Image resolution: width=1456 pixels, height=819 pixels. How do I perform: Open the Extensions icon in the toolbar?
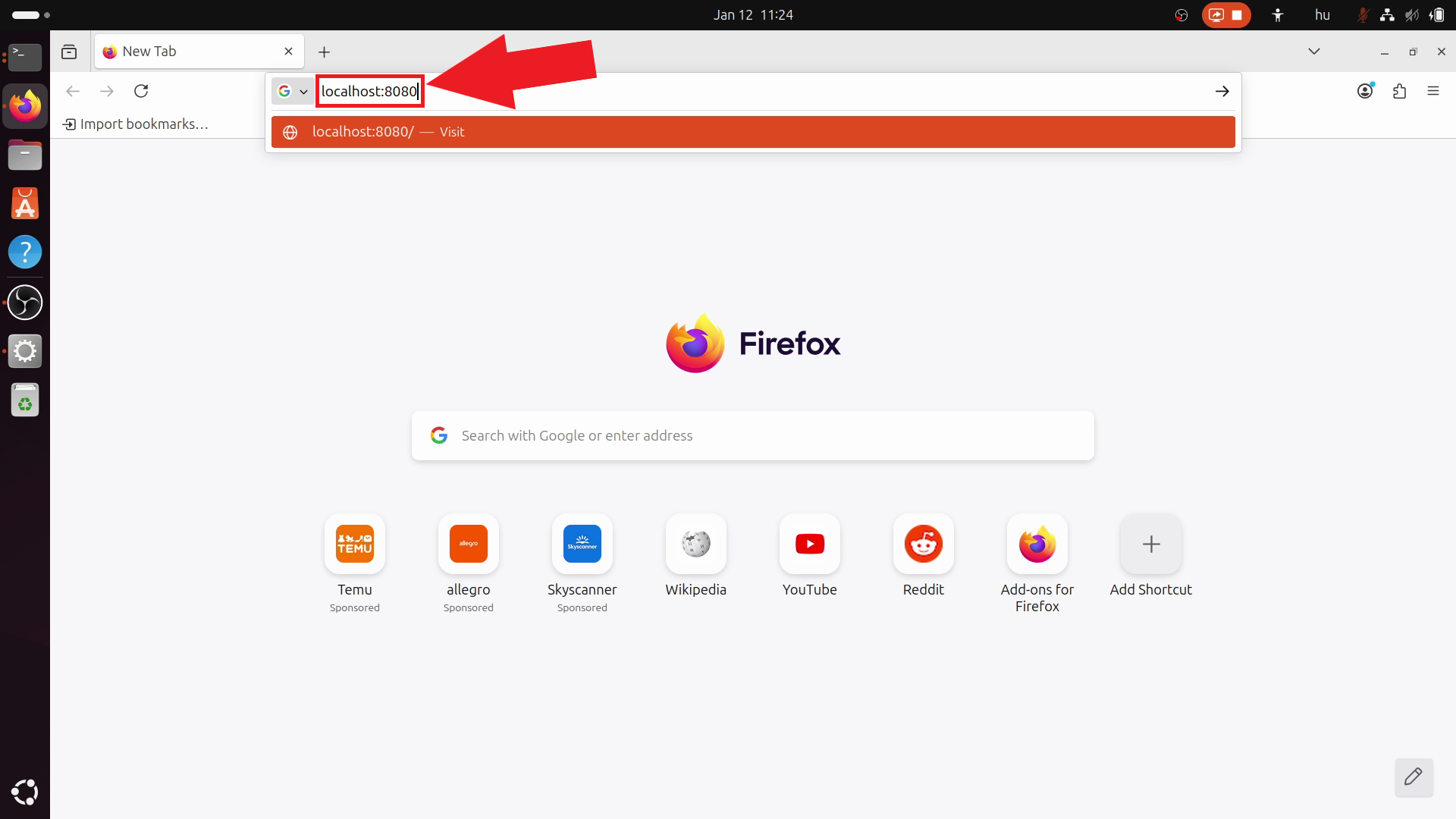pos(1399,91)
